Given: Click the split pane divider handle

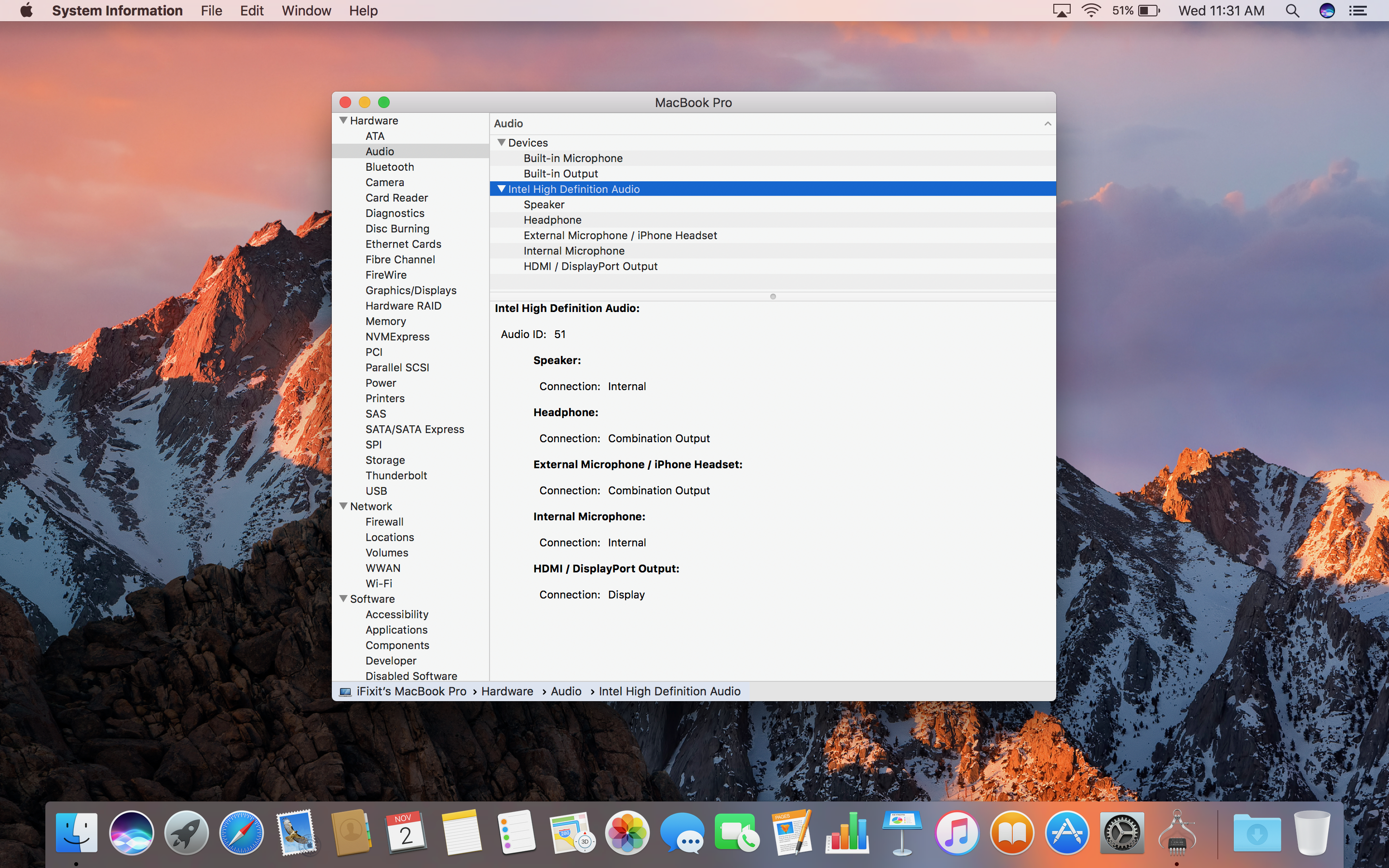Looking at the screenshot, I should pos(773,296).
